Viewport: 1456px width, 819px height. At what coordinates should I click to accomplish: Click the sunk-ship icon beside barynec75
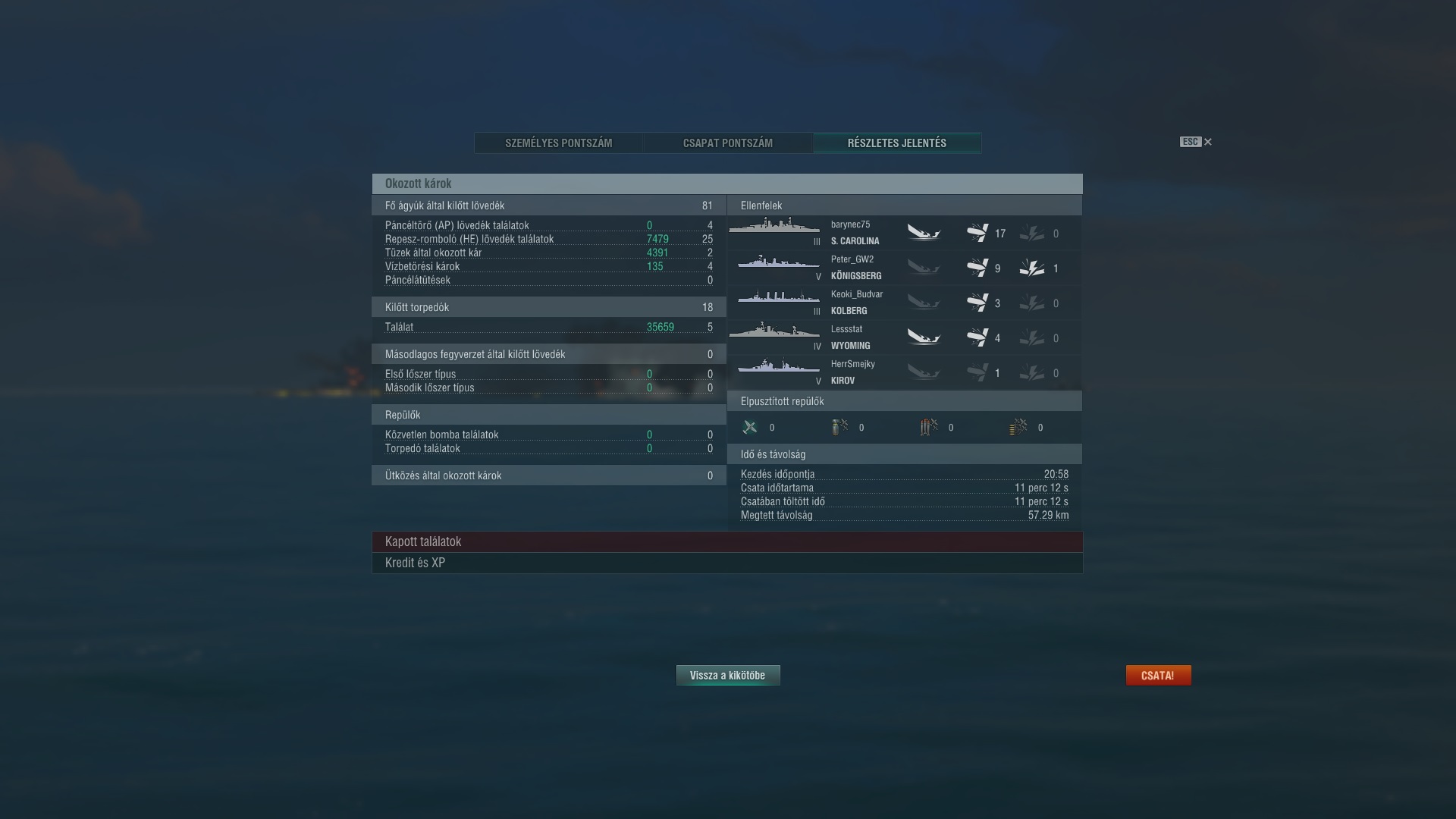point(924,232)
